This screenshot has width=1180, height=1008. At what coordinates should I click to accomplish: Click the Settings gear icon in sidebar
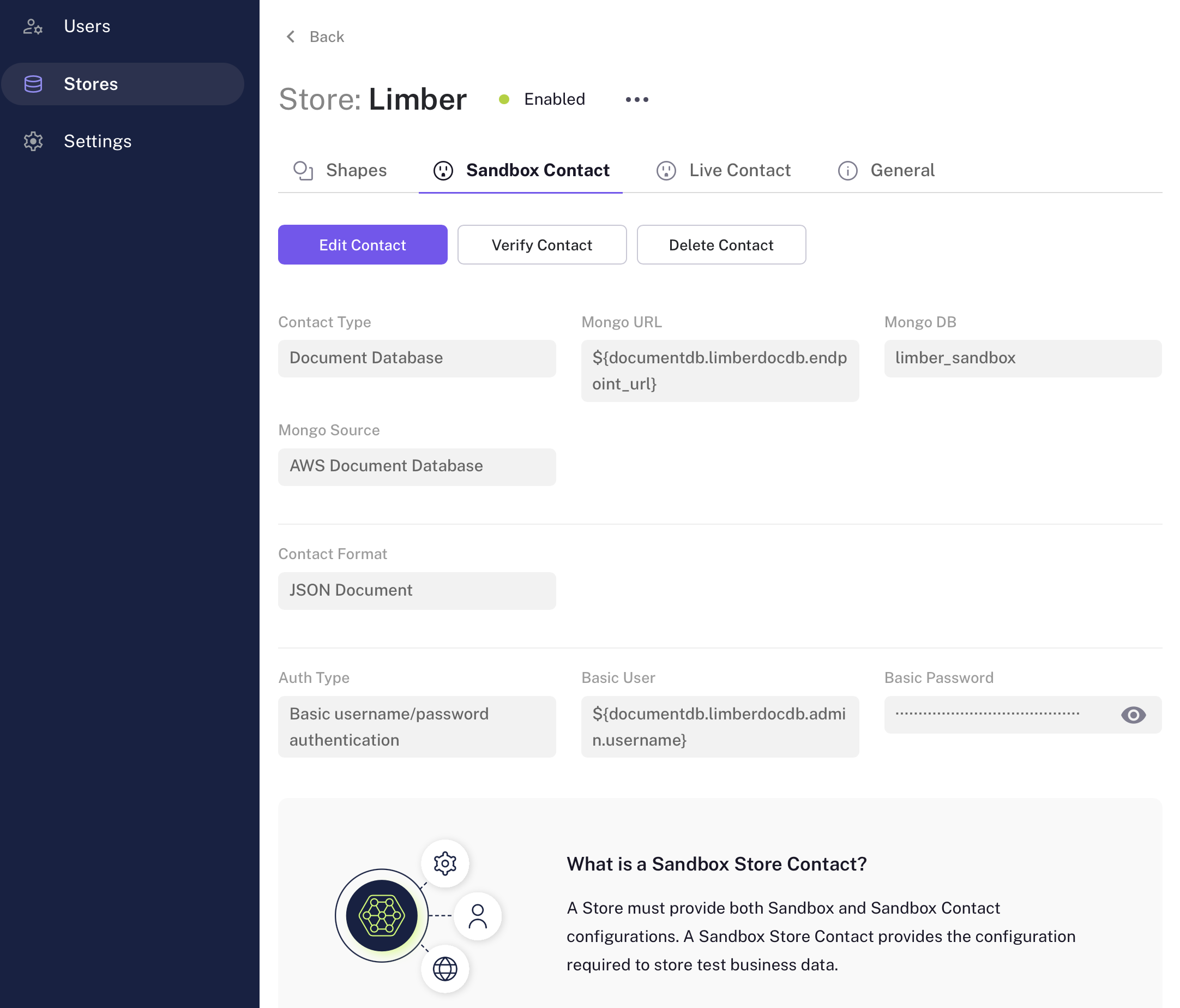(x=33, y=141)
